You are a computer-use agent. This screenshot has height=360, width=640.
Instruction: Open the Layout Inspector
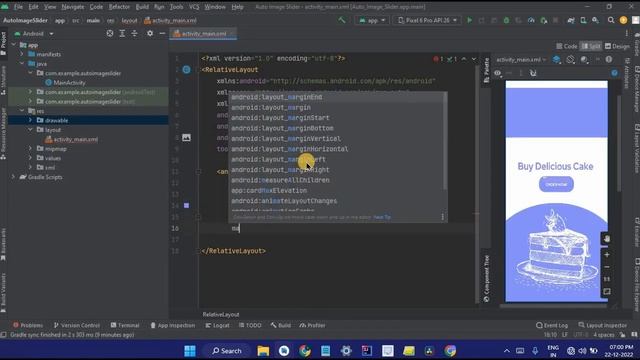tap(602, 325)
